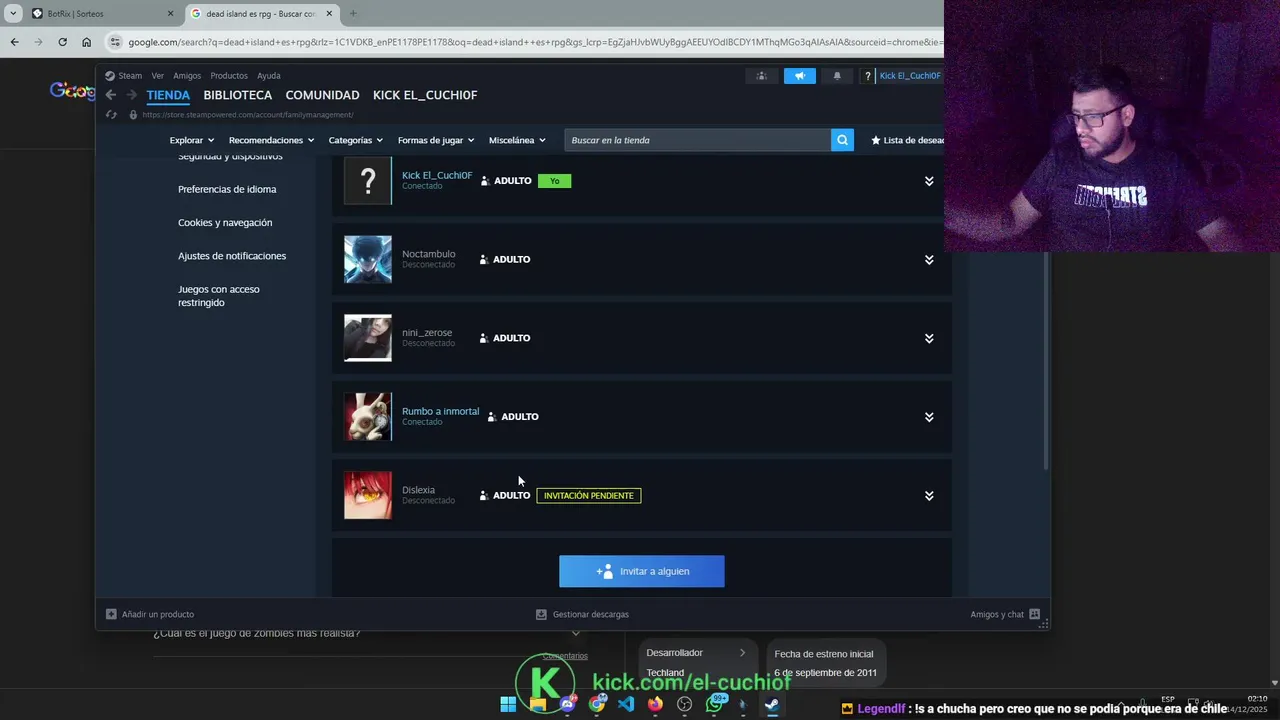
Task: Open WhatsApp from taskbar
Action: [715, 704]
